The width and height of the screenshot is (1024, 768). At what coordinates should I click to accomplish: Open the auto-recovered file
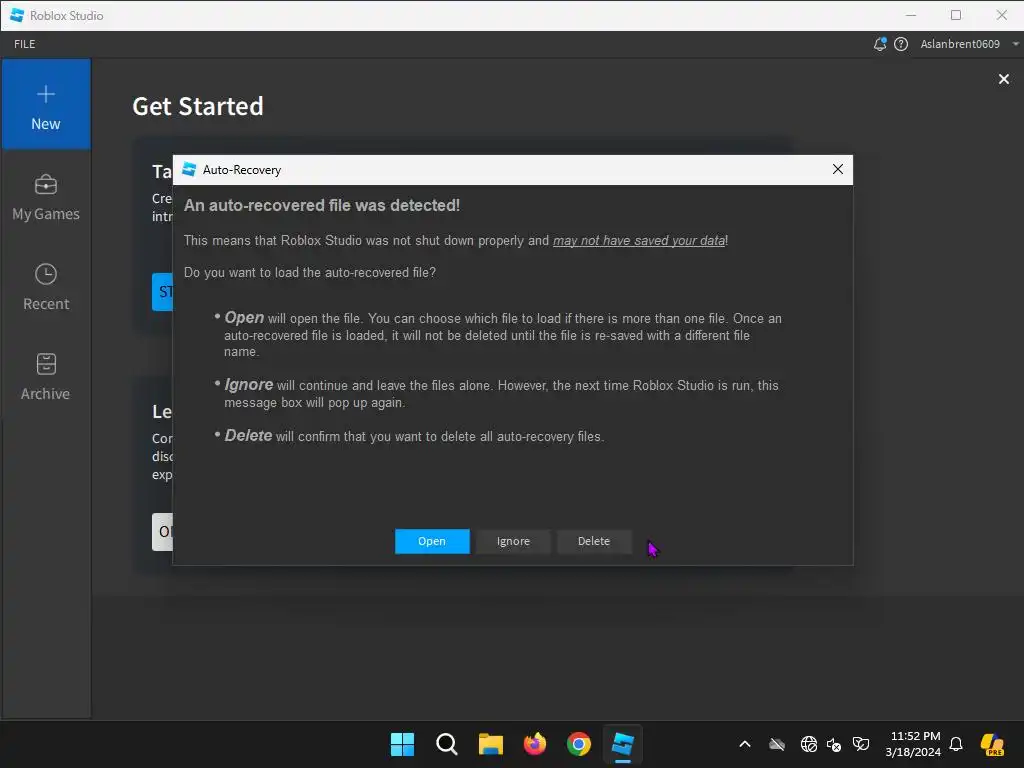432,541
